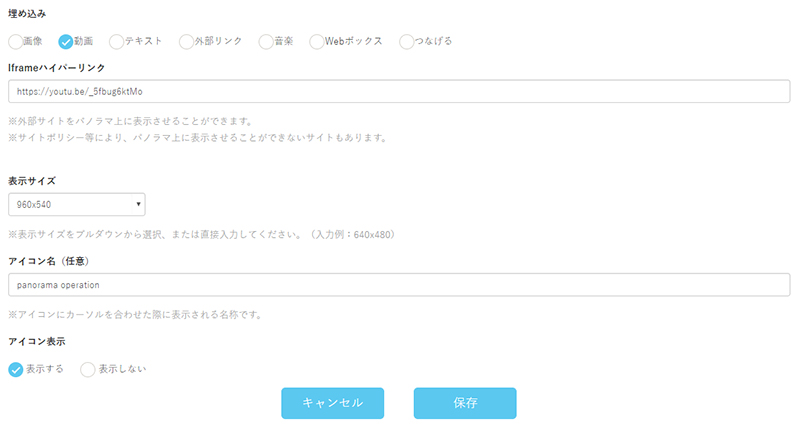The width and height of the screenshot is (800, 428).
Task: Select the Webボックス radio button
Action: pos(317,42)
